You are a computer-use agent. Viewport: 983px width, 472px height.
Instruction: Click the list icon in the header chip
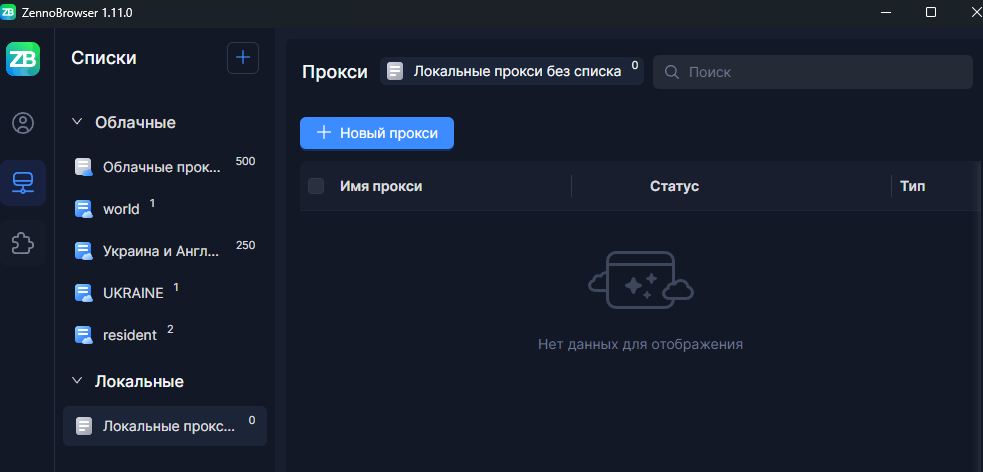(x=395, y=71)
